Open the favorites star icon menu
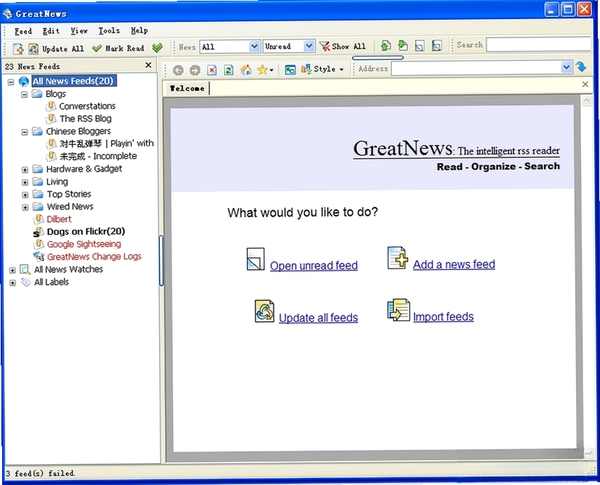The image size is (600, 485). 265,69
